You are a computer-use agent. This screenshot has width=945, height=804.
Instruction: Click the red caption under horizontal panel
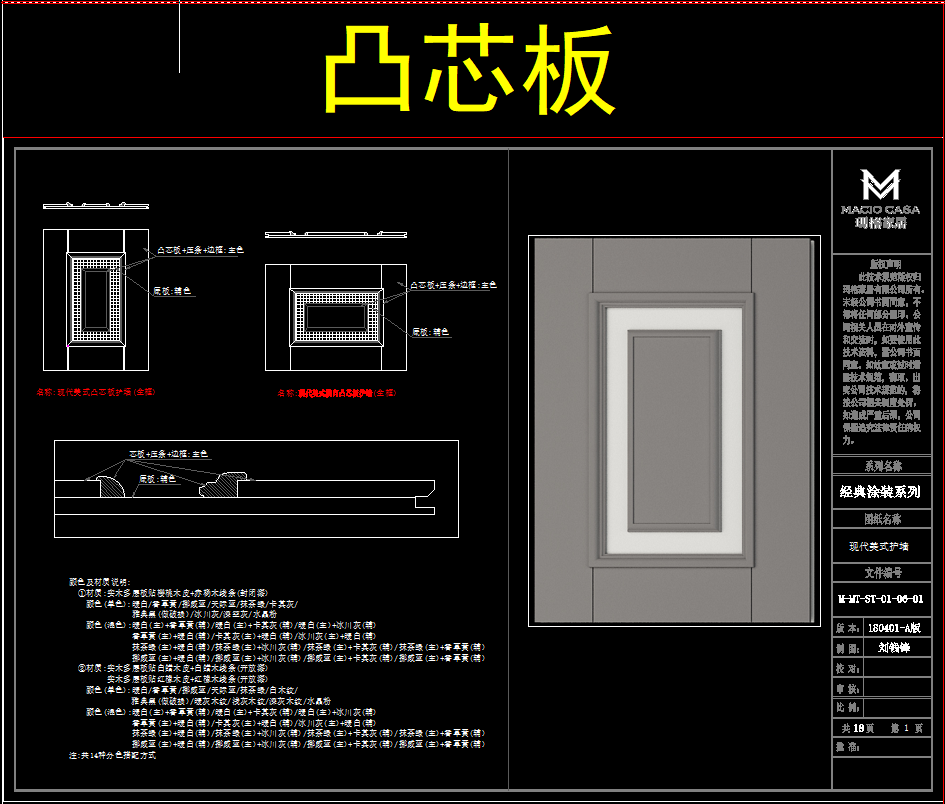click(x=337, y=393)
